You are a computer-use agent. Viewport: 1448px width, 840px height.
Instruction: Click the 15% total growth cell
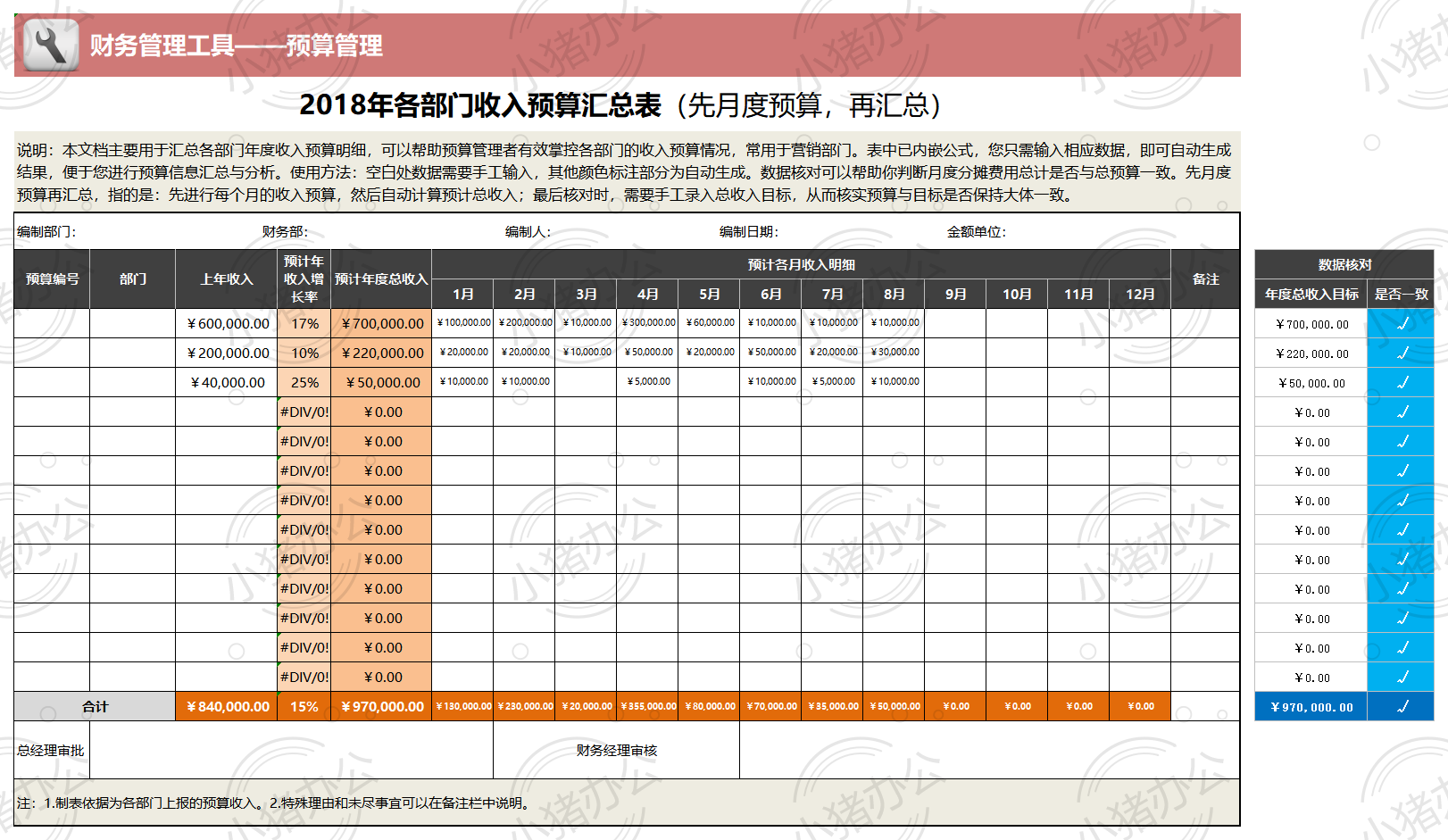(x=304, y=707)
